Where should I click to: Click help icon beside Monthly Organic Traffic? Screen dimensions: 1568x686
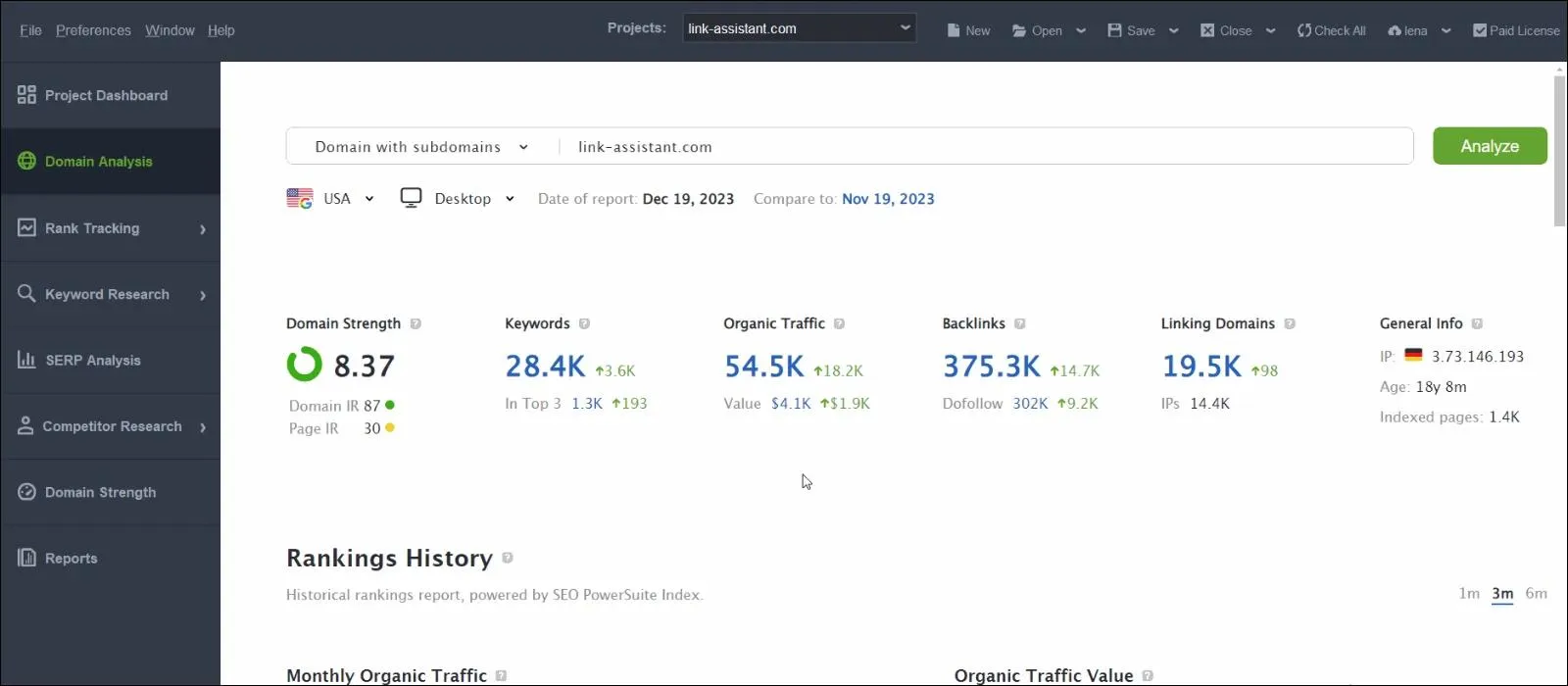click(501, 675)
